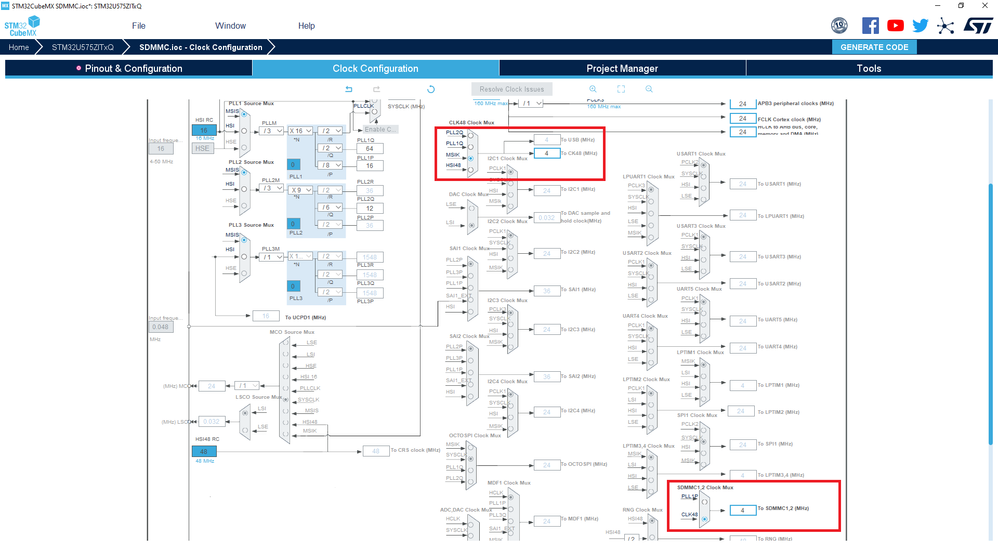Open the PLL1 /R /2 divider dropdown
Screen dimensions: 998x546
point(330,131)
